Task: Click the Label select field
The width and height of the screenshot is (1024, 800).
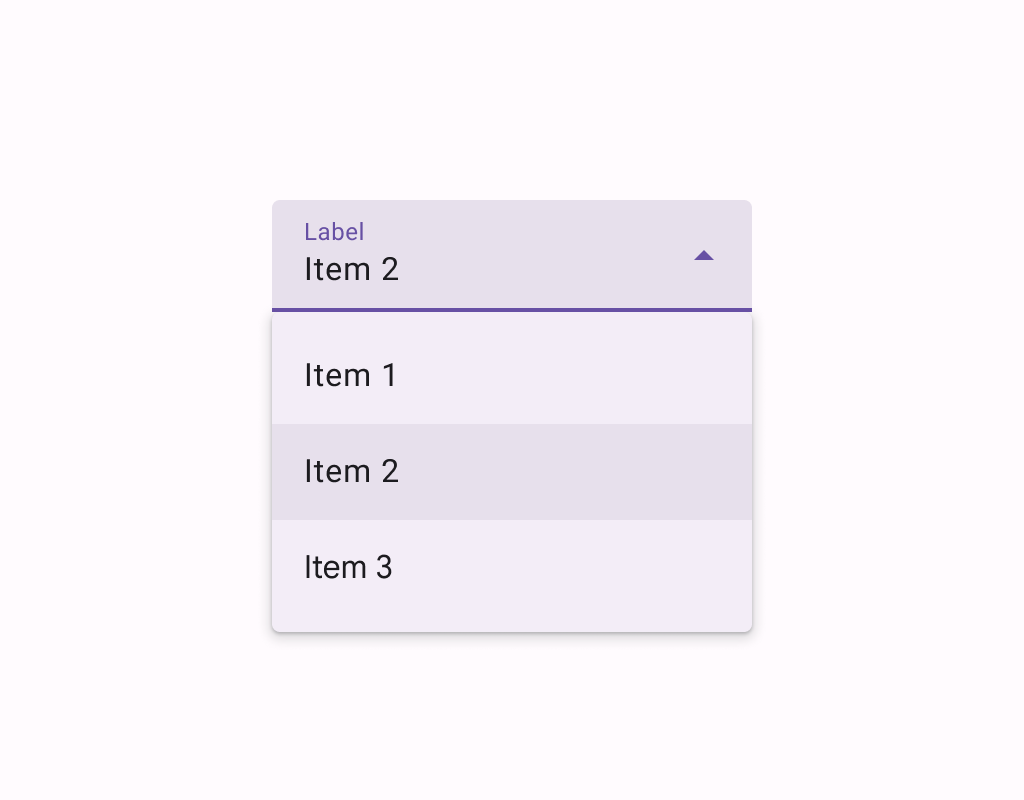Action: point(512,255)
